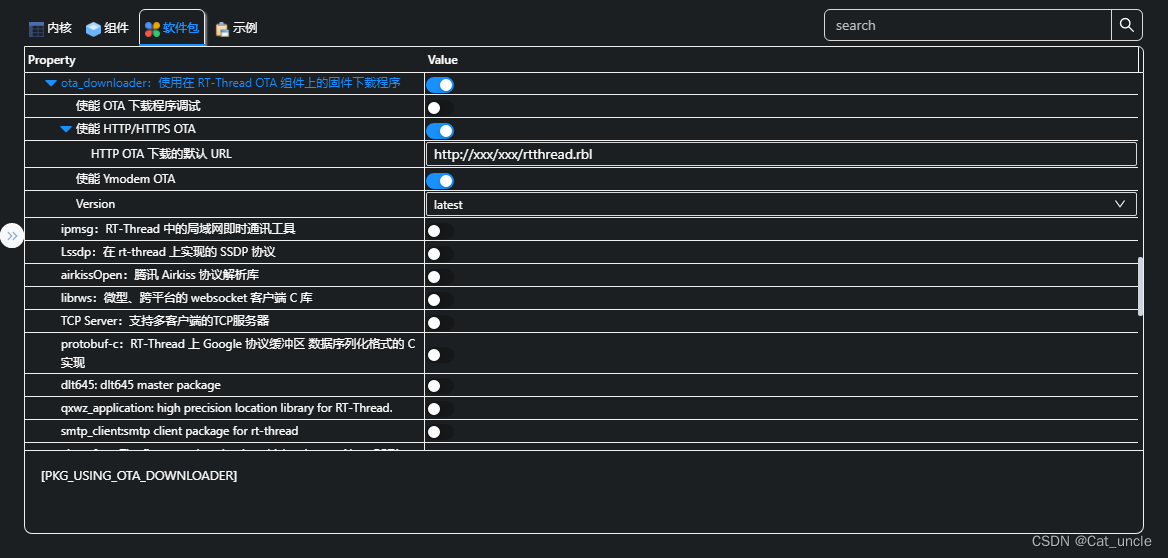
Task: Enable the Lssdp SSDP toggle
Action: 439,254
